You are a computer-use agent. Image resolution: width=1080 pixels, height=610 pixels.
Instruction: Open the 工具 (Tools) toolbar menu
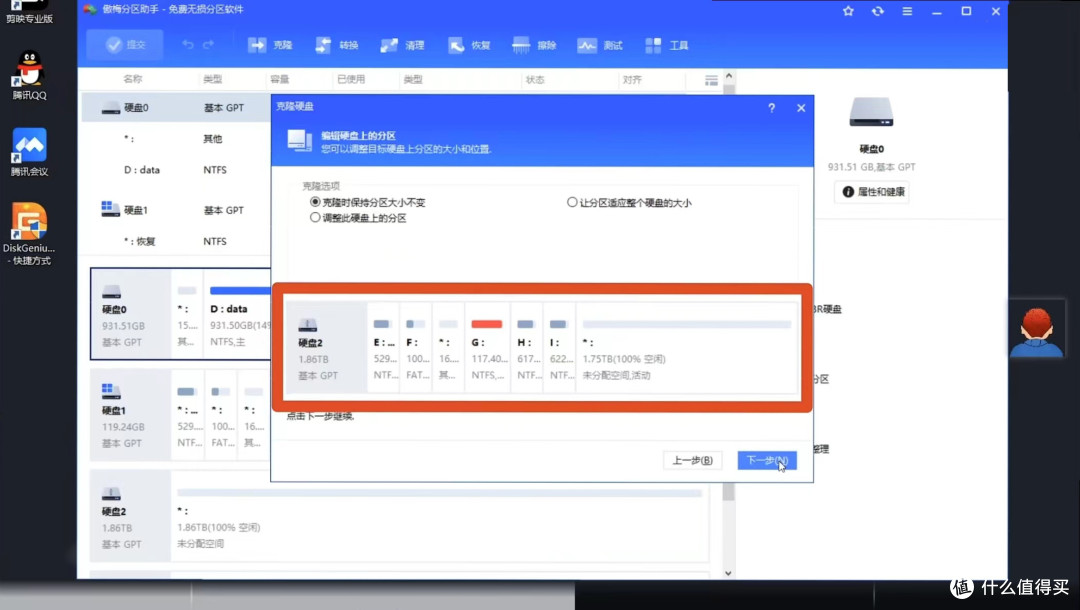pyautogui.click(x=667, y=45)
